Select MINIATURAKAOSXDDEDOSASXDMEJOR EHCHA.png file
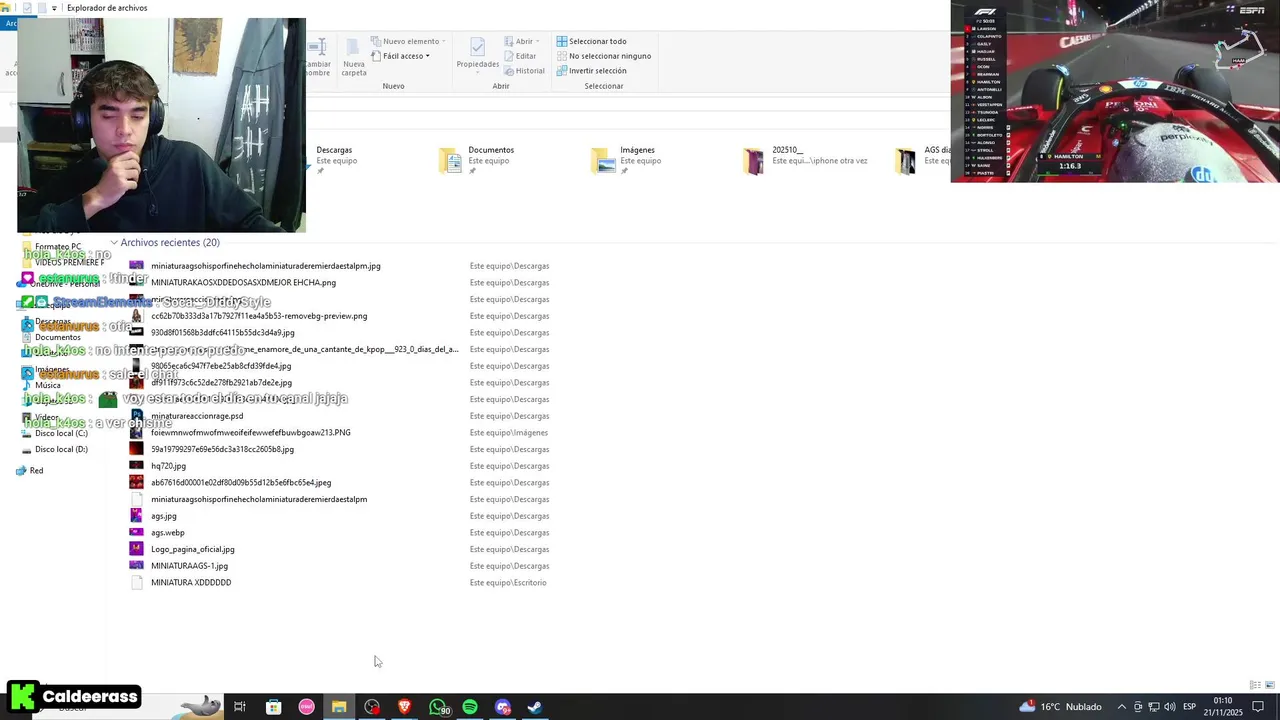This screenshot has width=1280, height=720. [243, 283]
